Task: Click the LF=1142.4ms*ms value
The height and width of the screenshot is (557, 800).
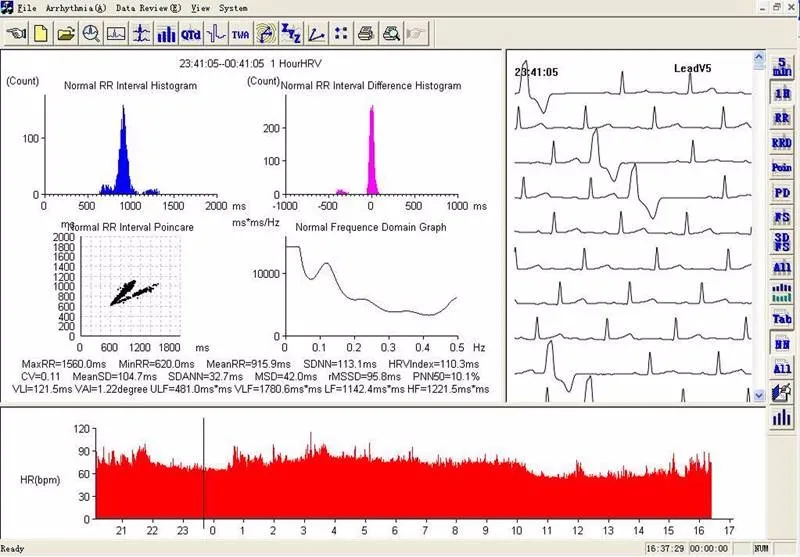Action: click(364, 390)
